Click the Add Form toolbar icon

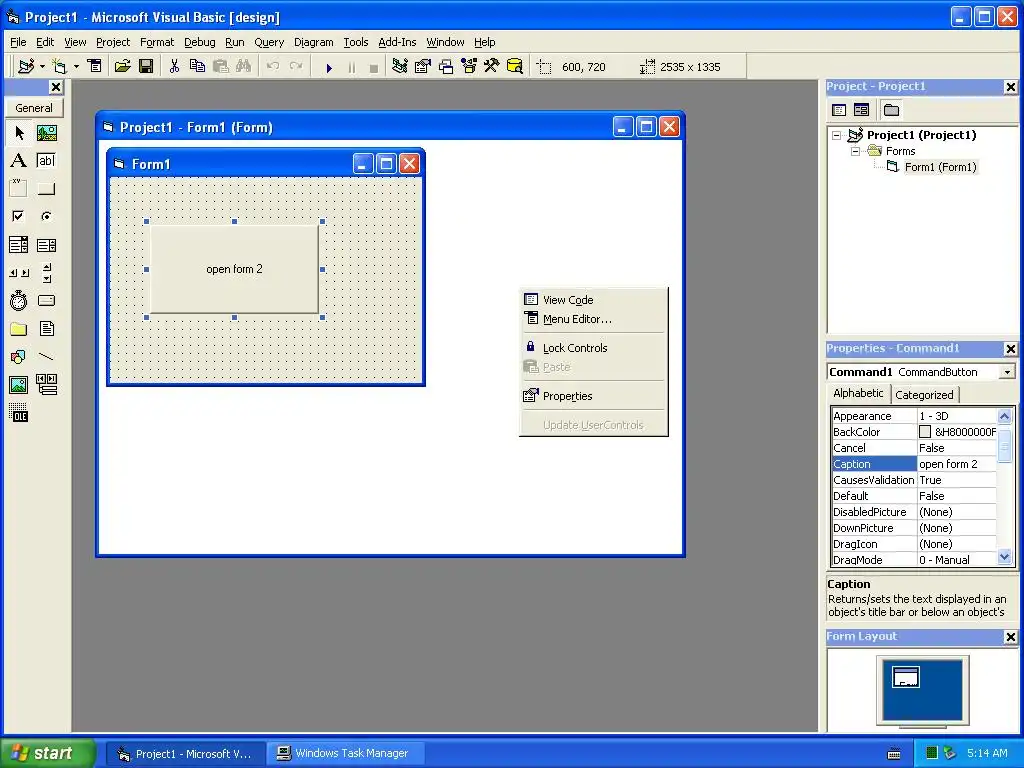coord(59,67)
